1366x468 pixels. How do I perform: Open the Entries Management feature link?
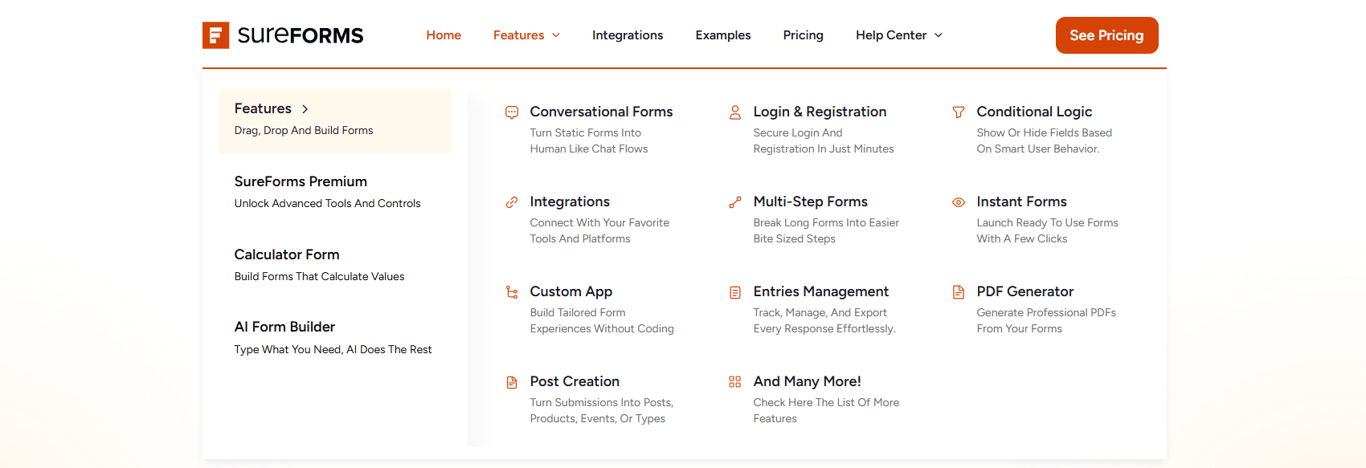[821, 292]
